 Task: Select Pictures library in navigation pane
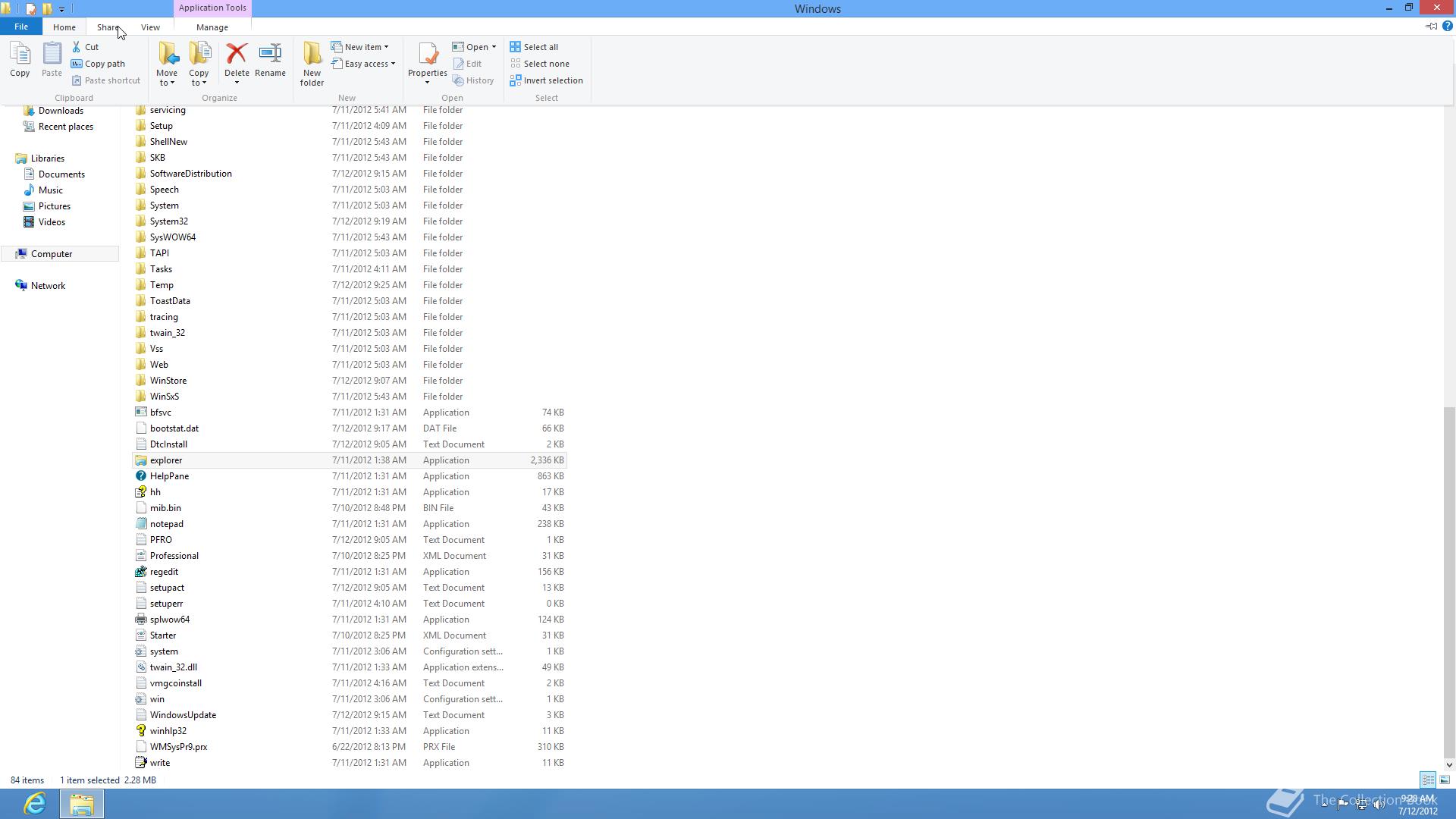[47, 206]
